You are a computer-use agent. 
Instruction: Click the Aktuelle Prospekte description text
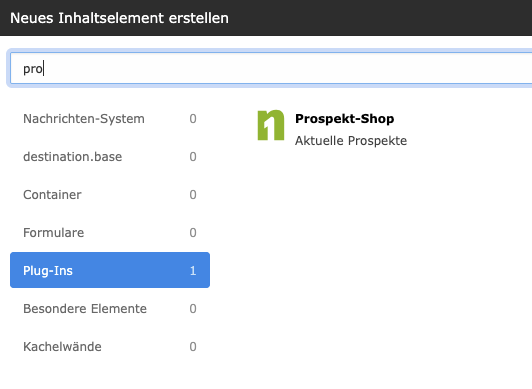coord(351,140)
